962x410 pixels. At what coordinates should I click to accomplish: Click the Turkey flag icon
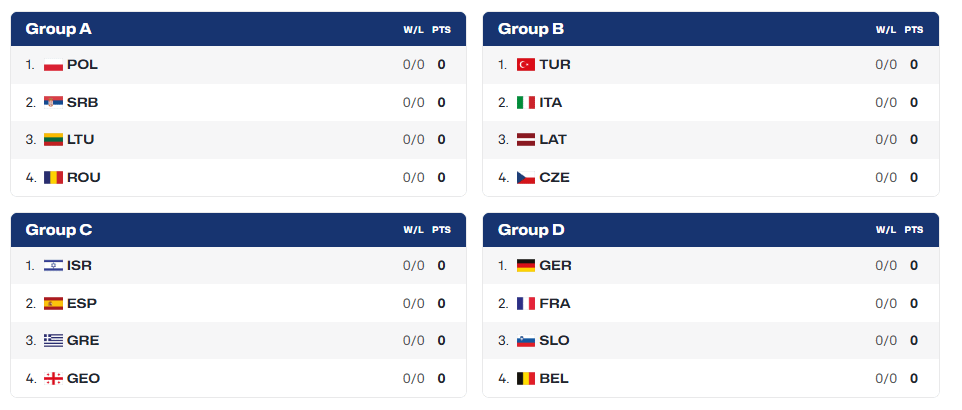[x=526, y=64]
